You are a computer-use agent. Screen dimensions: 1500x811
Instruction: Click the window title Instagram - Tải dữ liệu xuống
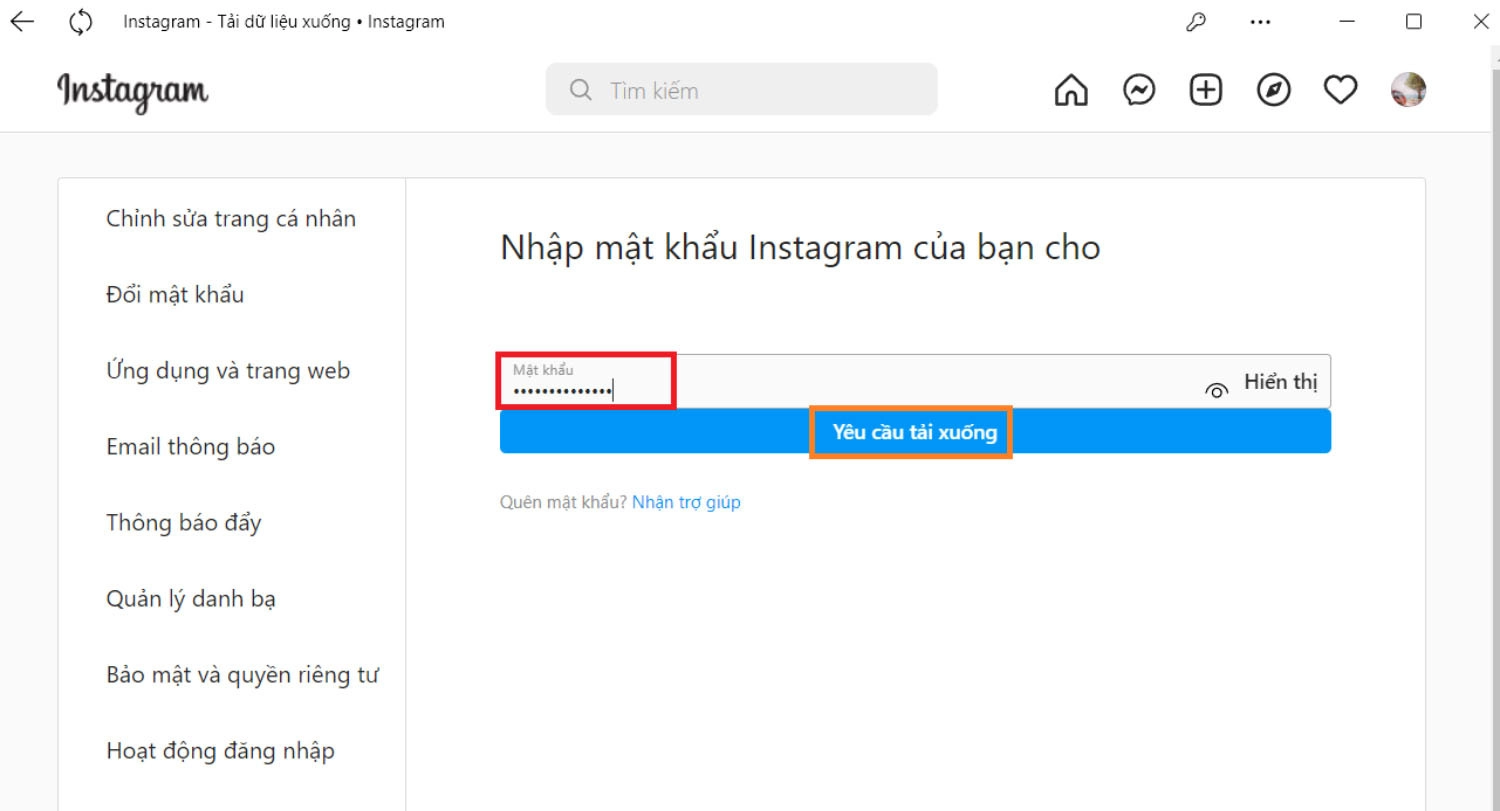[x=284, y=22]
